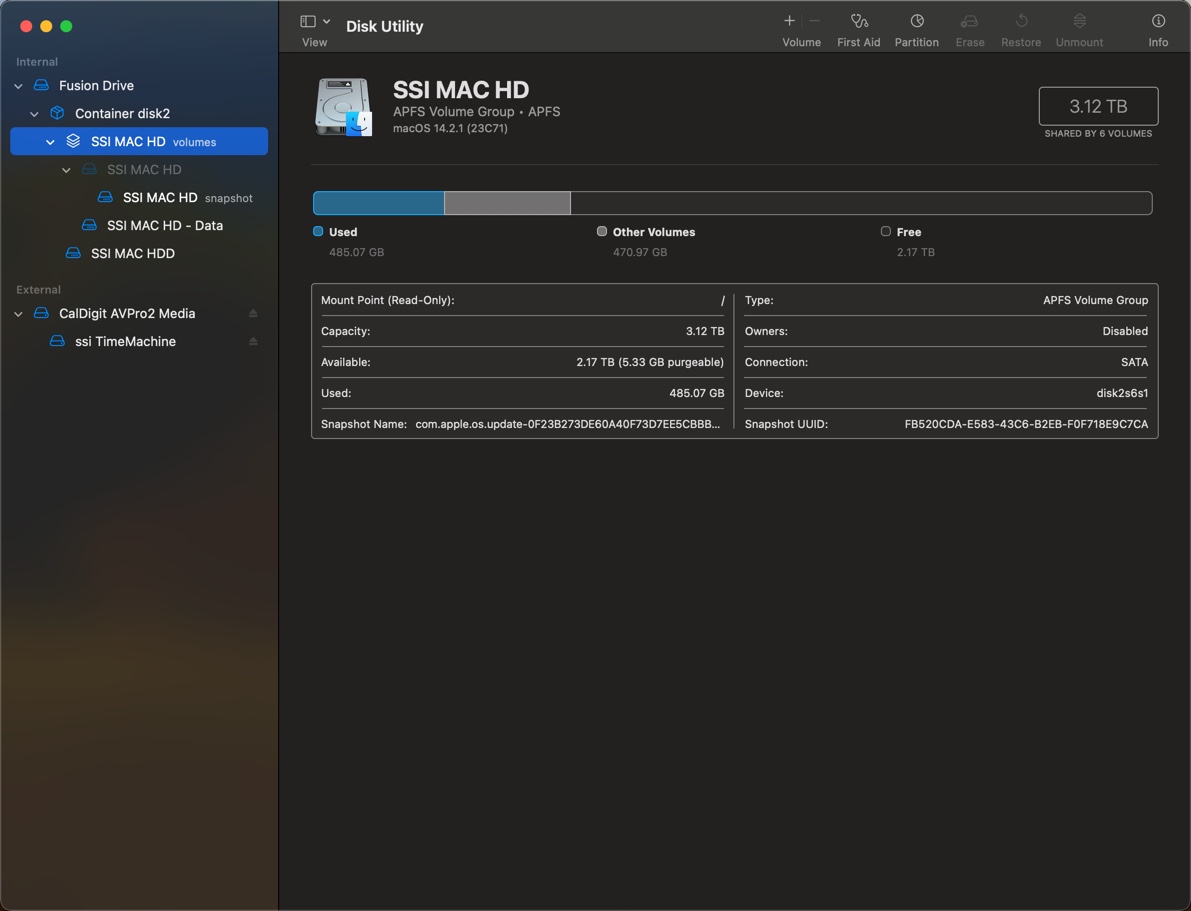Click the Unmount toolbar icon
The width and height of the screenshot is (1191, 911).
click(1079, 21)
